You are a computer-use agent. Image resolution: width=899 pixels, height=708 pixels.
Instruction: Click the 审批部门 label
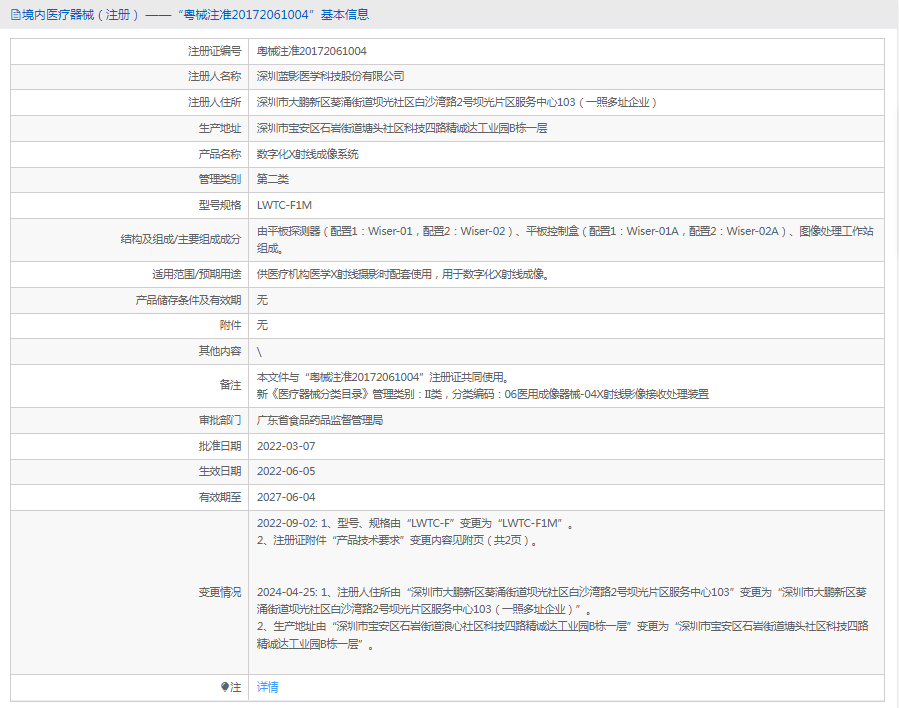tap(220, 420)
